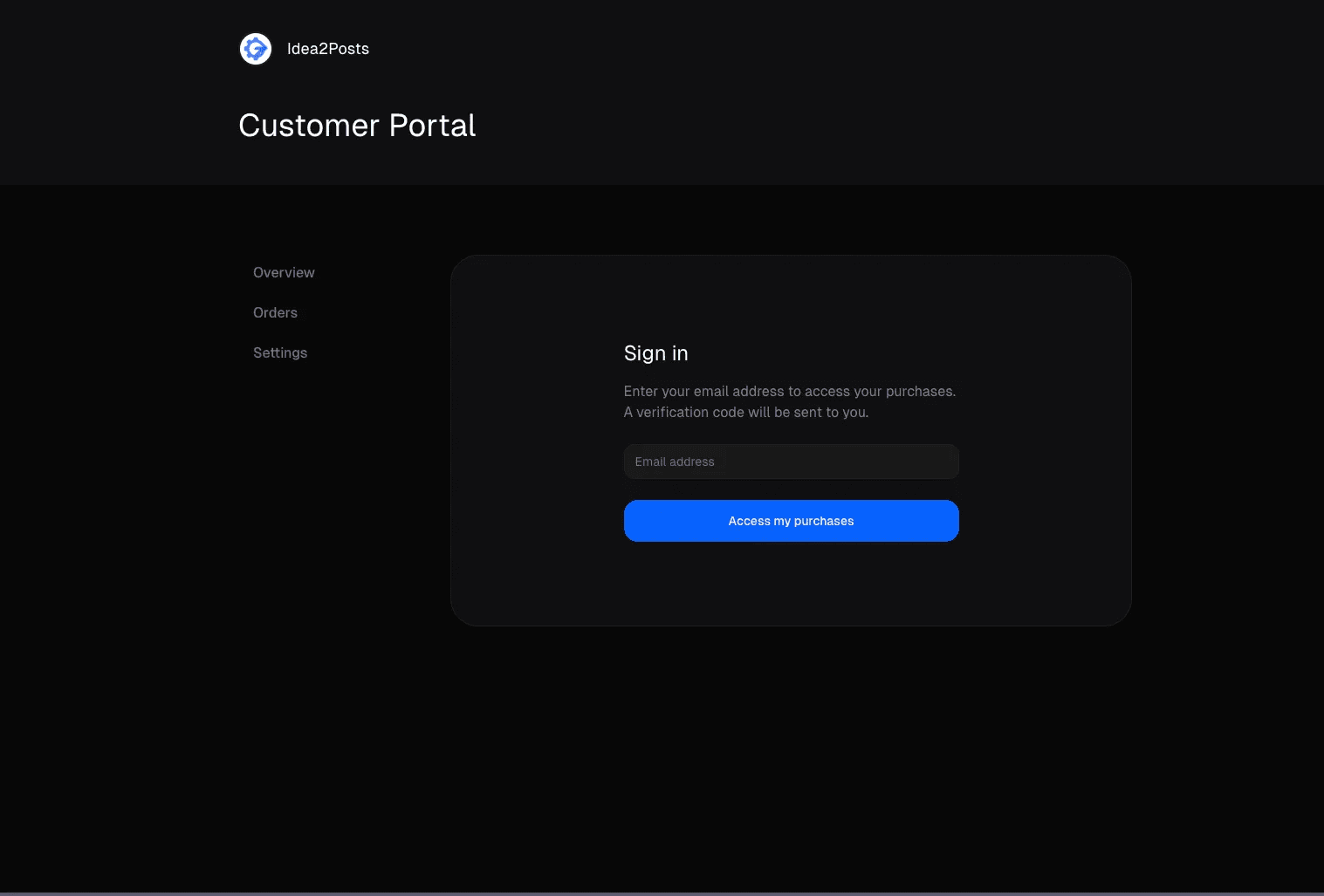1324x896 pixels.
Task: Click the Idea2Posts brand name text
Action: (327, 49)
